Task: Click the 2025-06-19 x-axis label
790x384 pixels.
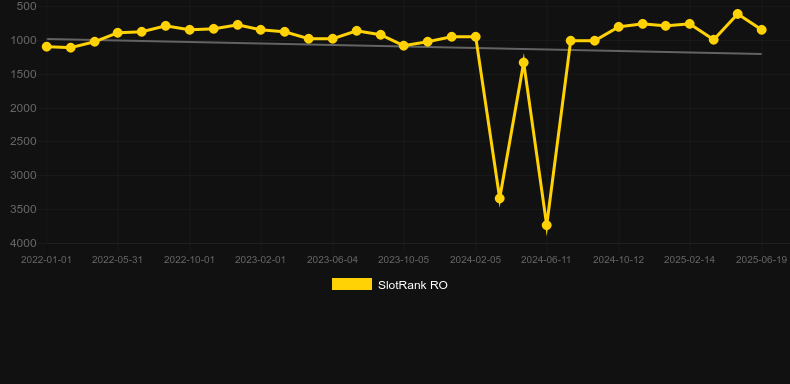Action: click(x=761, y=260)
